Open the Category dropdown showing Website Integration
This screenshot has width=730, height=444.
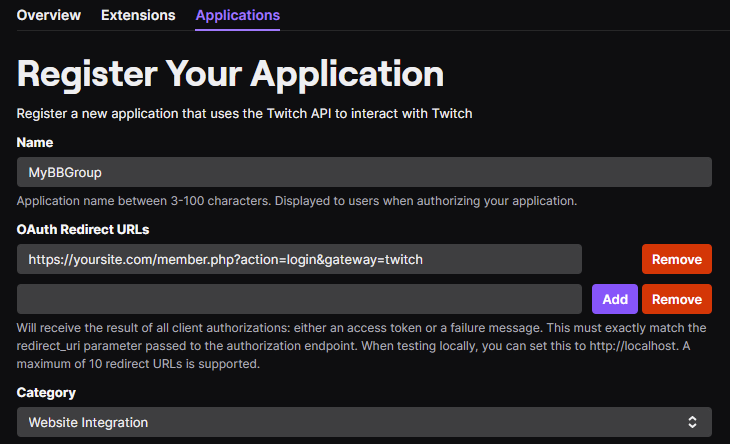click(x=364, y=422)
